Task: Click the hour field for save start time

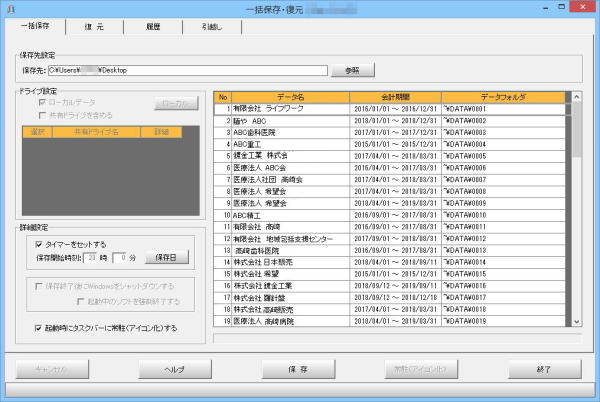Action: click(x=92, y=258)
